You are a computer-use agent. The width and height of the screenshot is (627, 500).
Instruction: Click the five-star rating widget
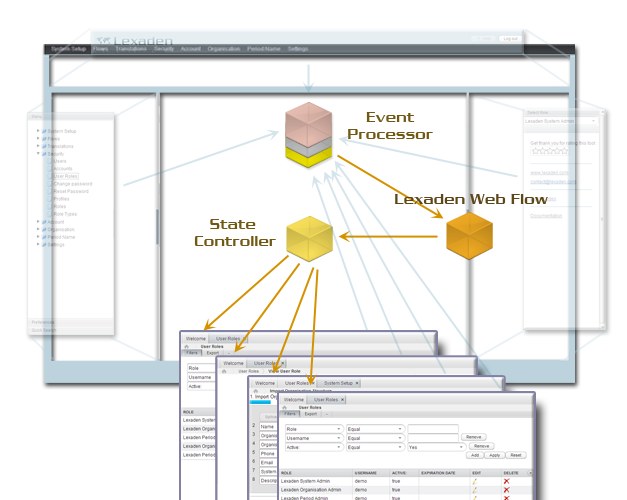pos(550,151)
